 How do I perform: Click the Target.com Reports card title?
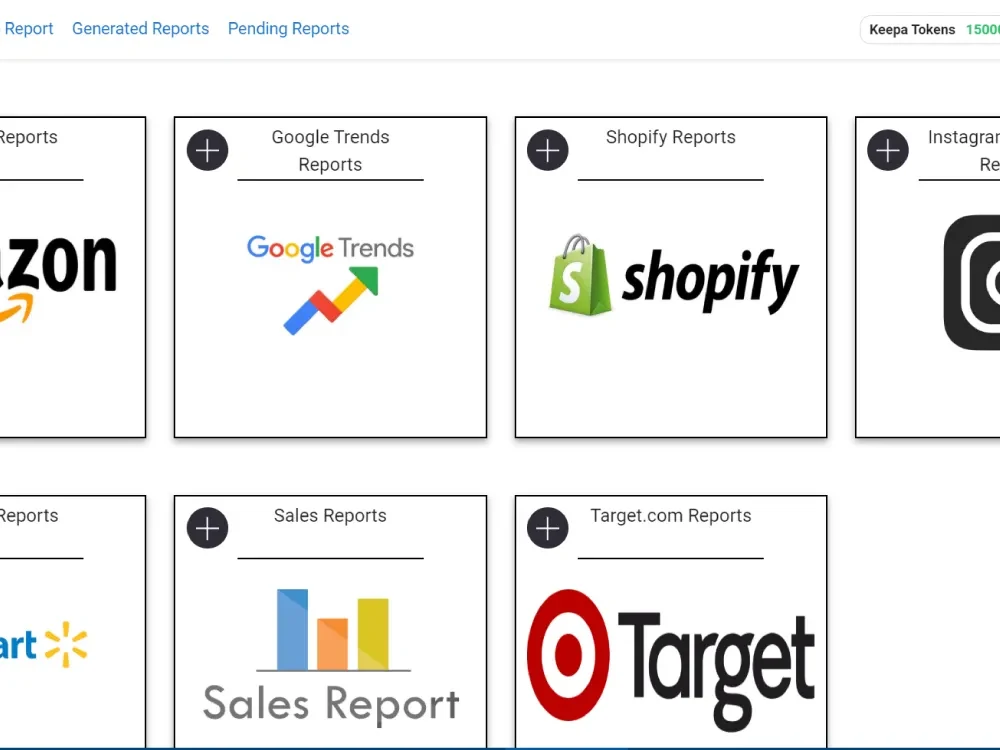click(671, 515)
